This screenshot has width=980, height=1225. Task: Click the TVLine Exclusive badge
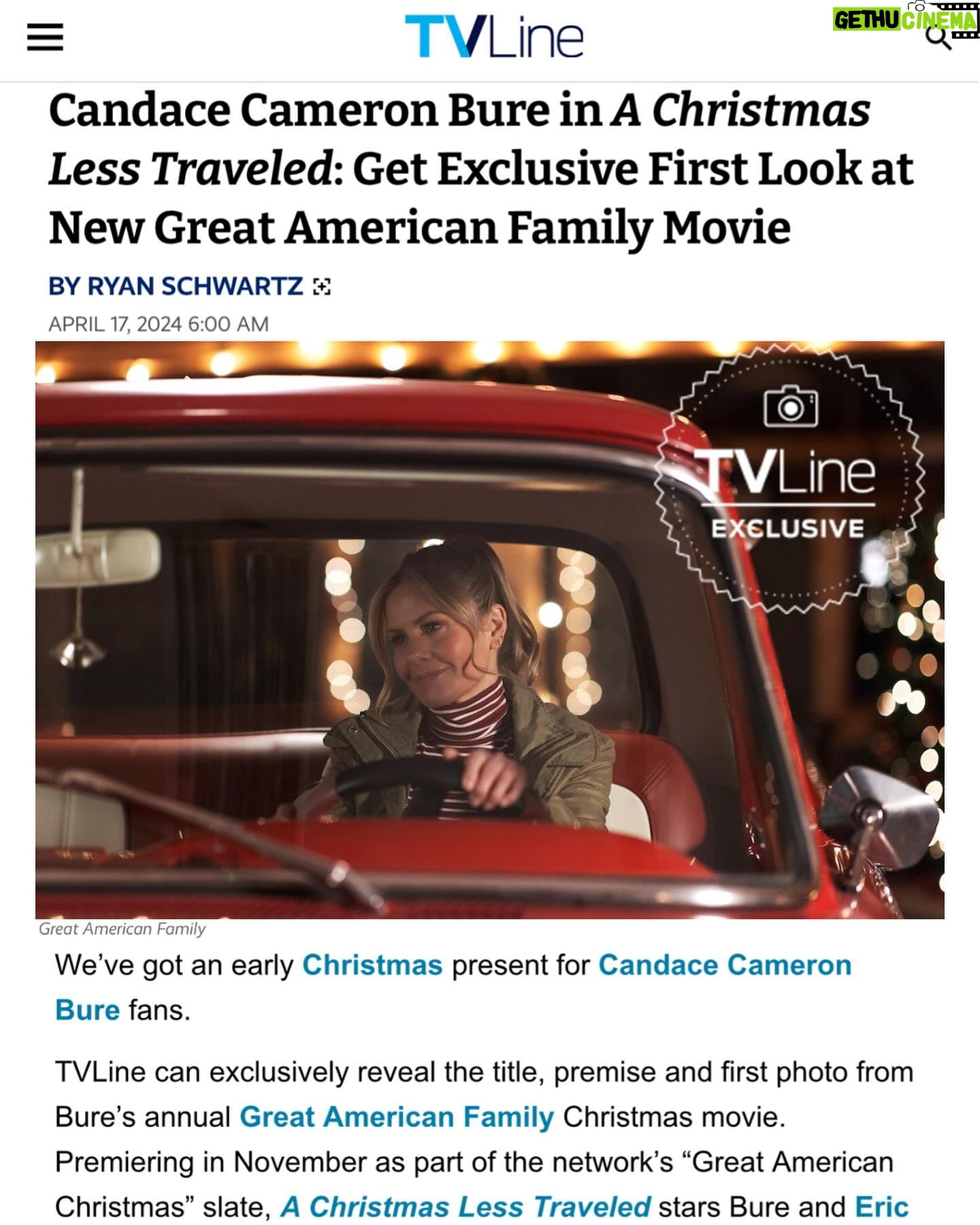tap(789, 478)
